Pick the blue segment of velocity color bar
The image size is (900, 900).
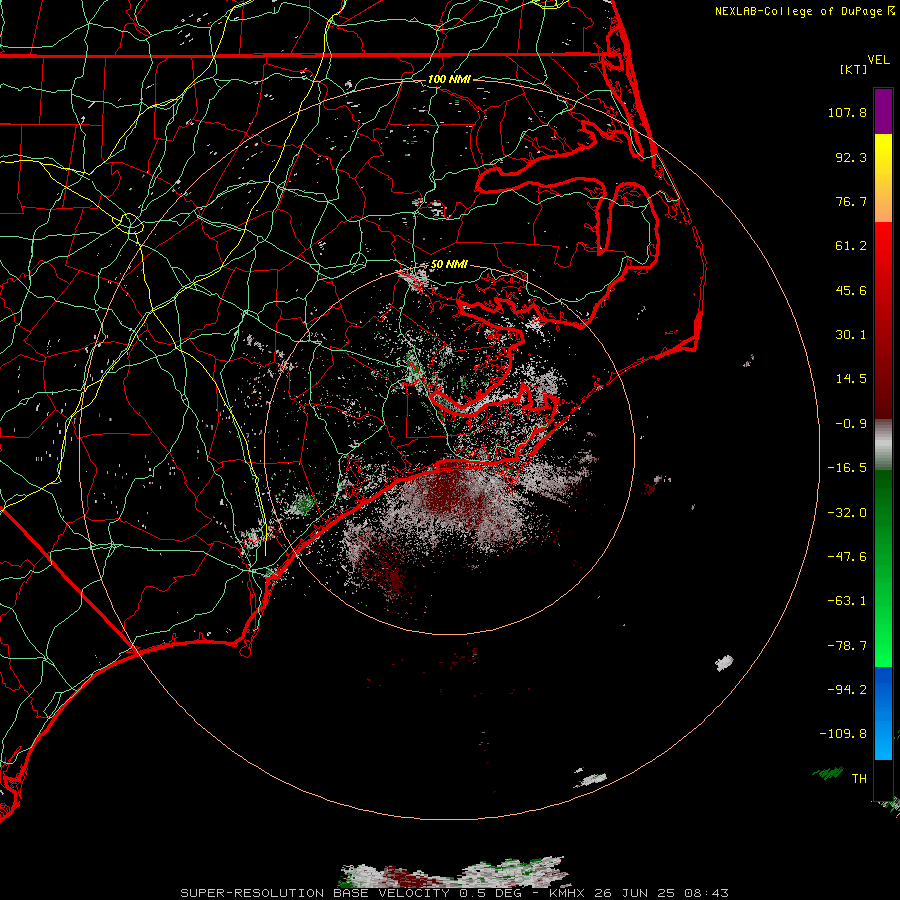883,713
